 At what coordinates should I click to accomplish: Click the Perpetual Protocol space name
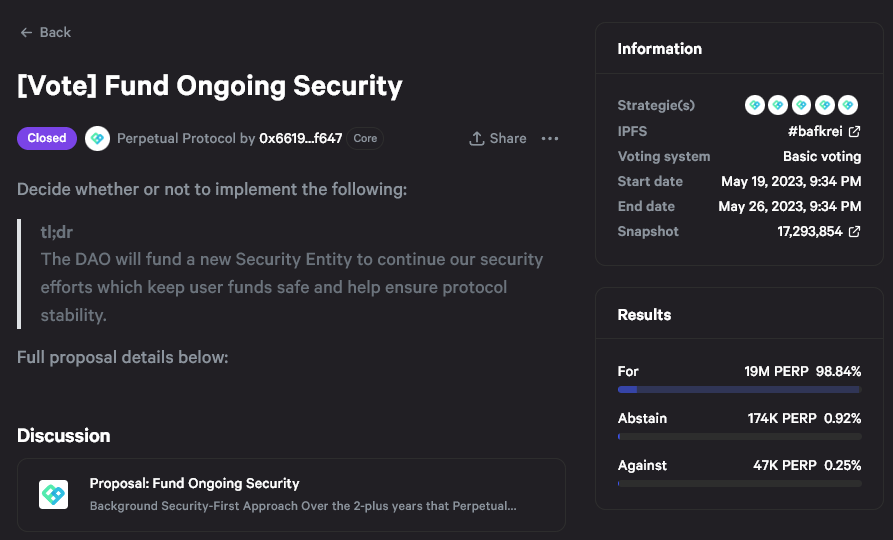[x=176, y=138]
